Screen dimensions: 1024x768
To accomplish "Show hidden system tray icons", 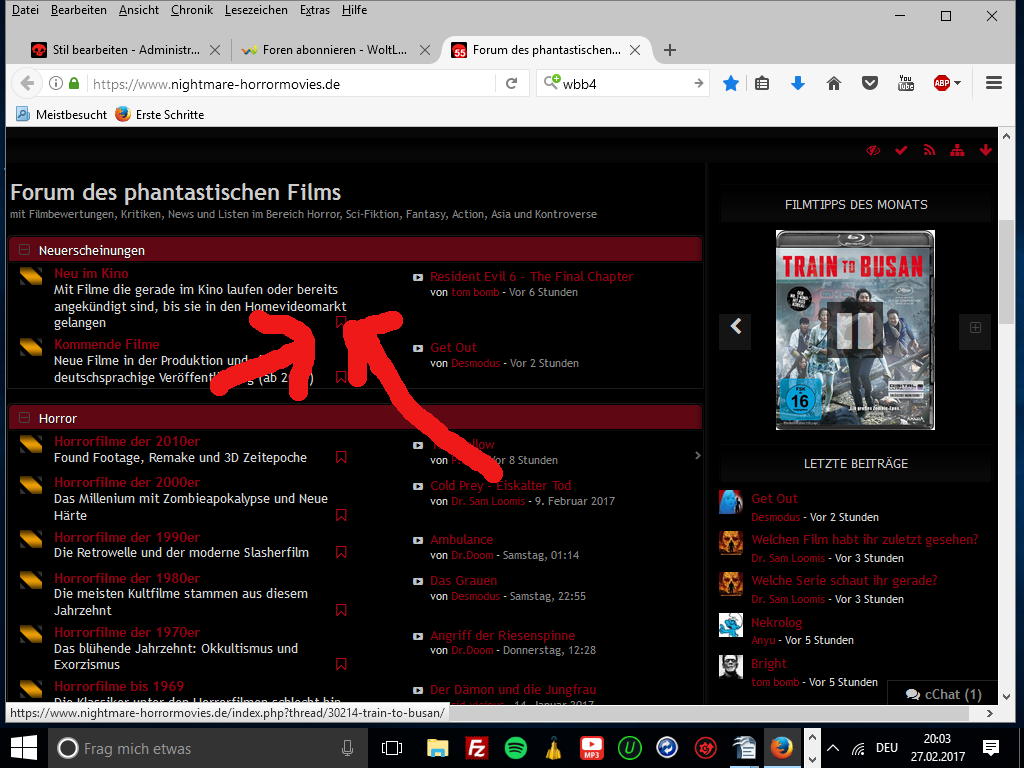I will pyautogui.click(x=833, y=748).
